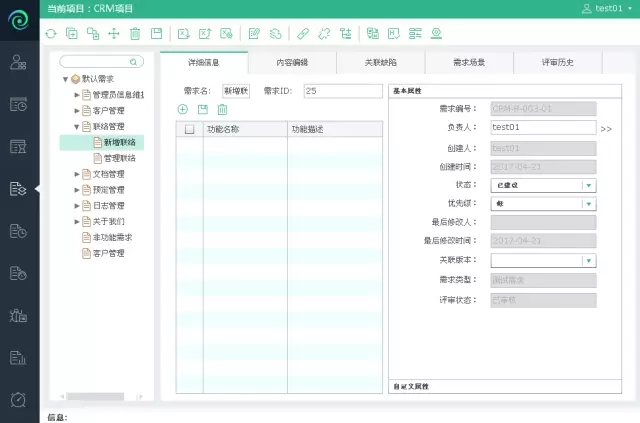
Task: Click the broken-link unlink icon
Action: [324, 33]
